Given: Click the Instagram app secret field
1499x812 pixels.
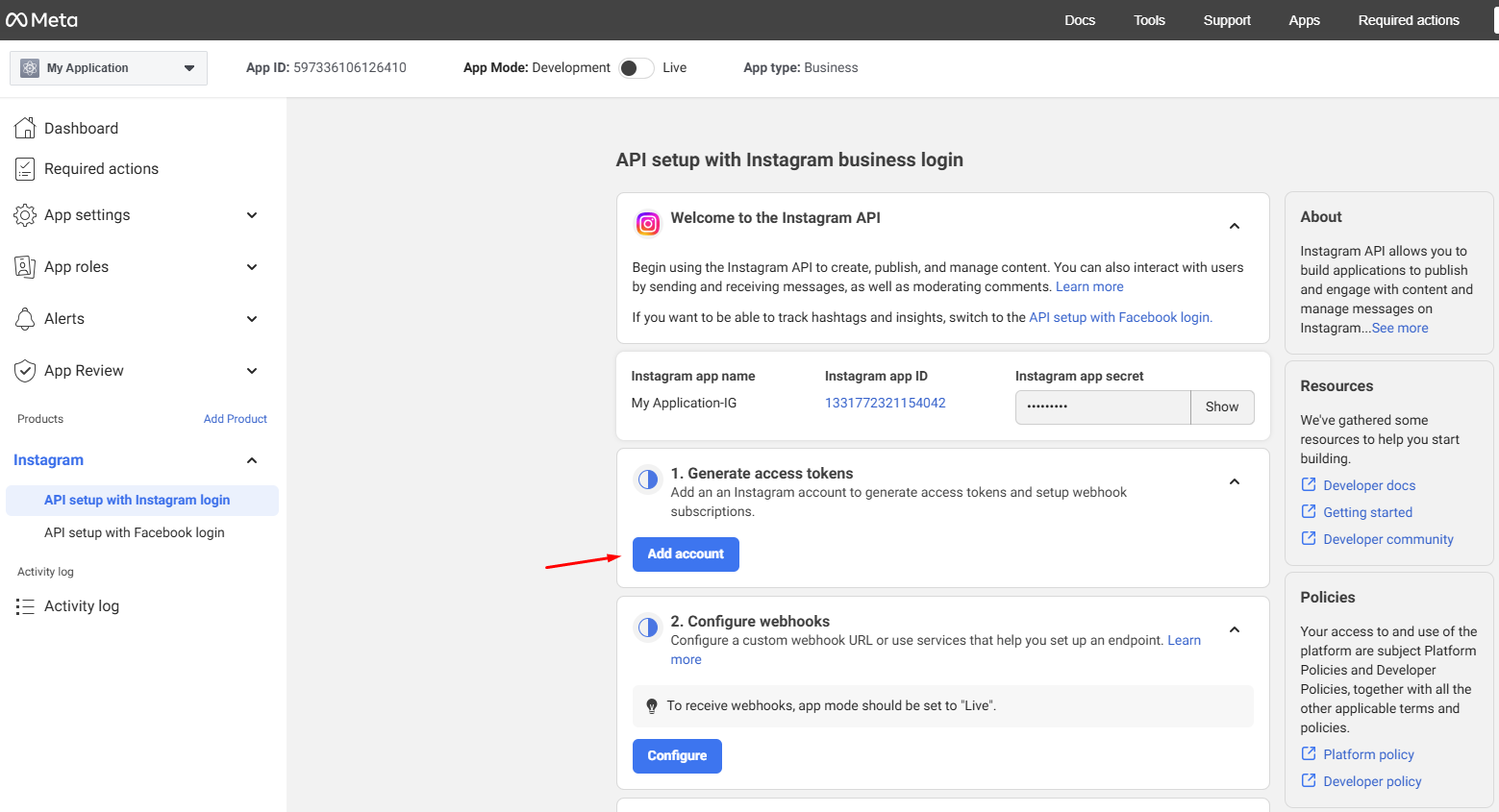Looking at the screenshot, I should point(1102,407).
